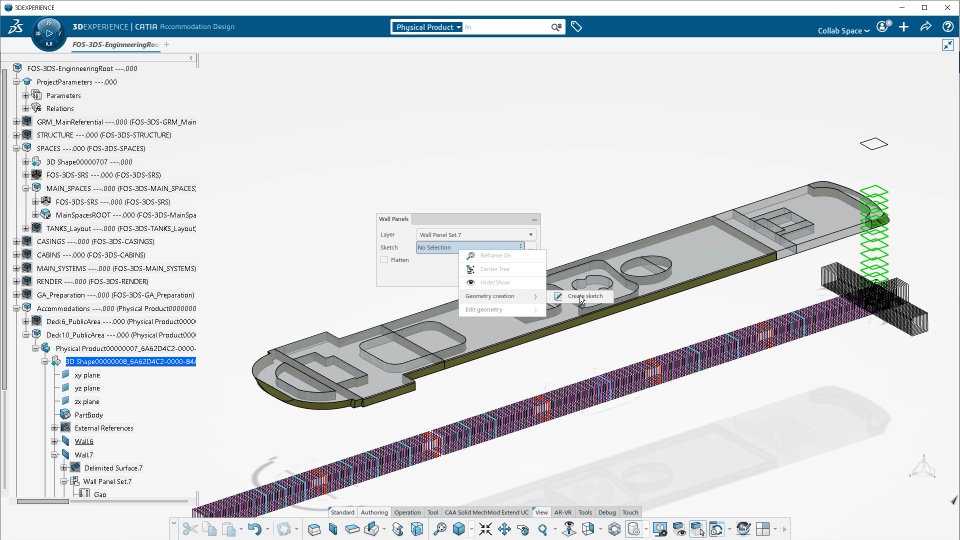Click the search text input field
Viewport: 960px width, 540px height.
pos(506,27)
